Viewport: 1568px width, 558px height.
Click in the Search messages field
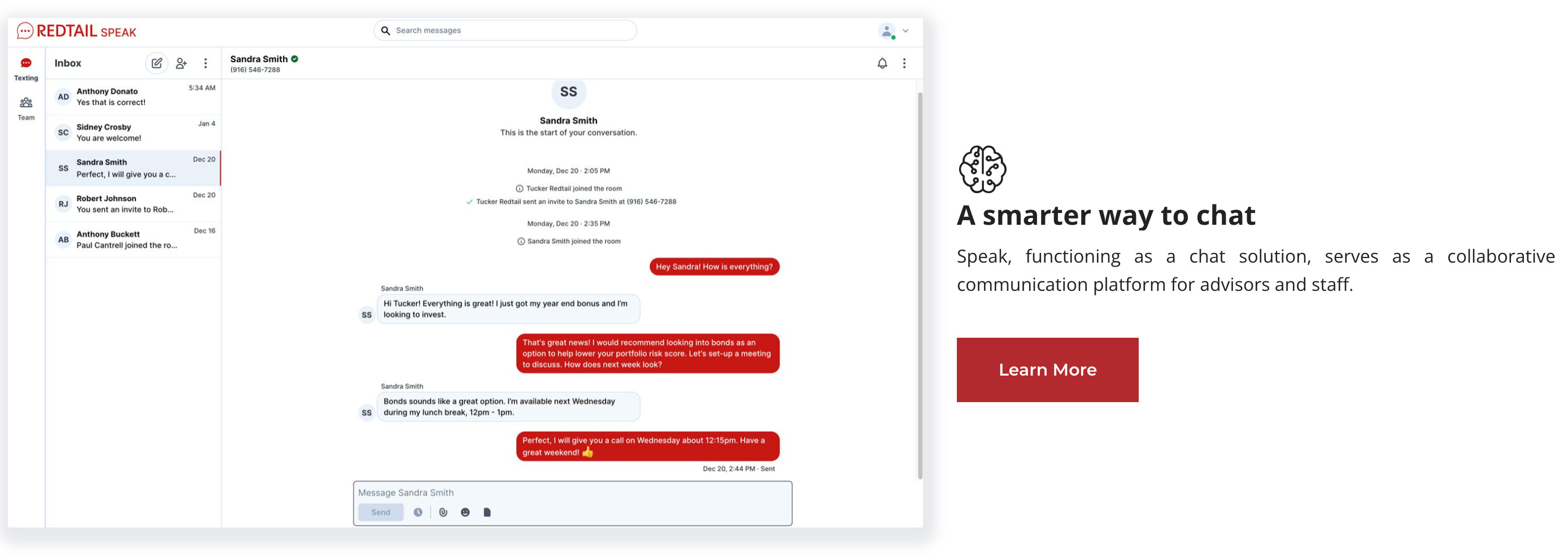point(505,30)
